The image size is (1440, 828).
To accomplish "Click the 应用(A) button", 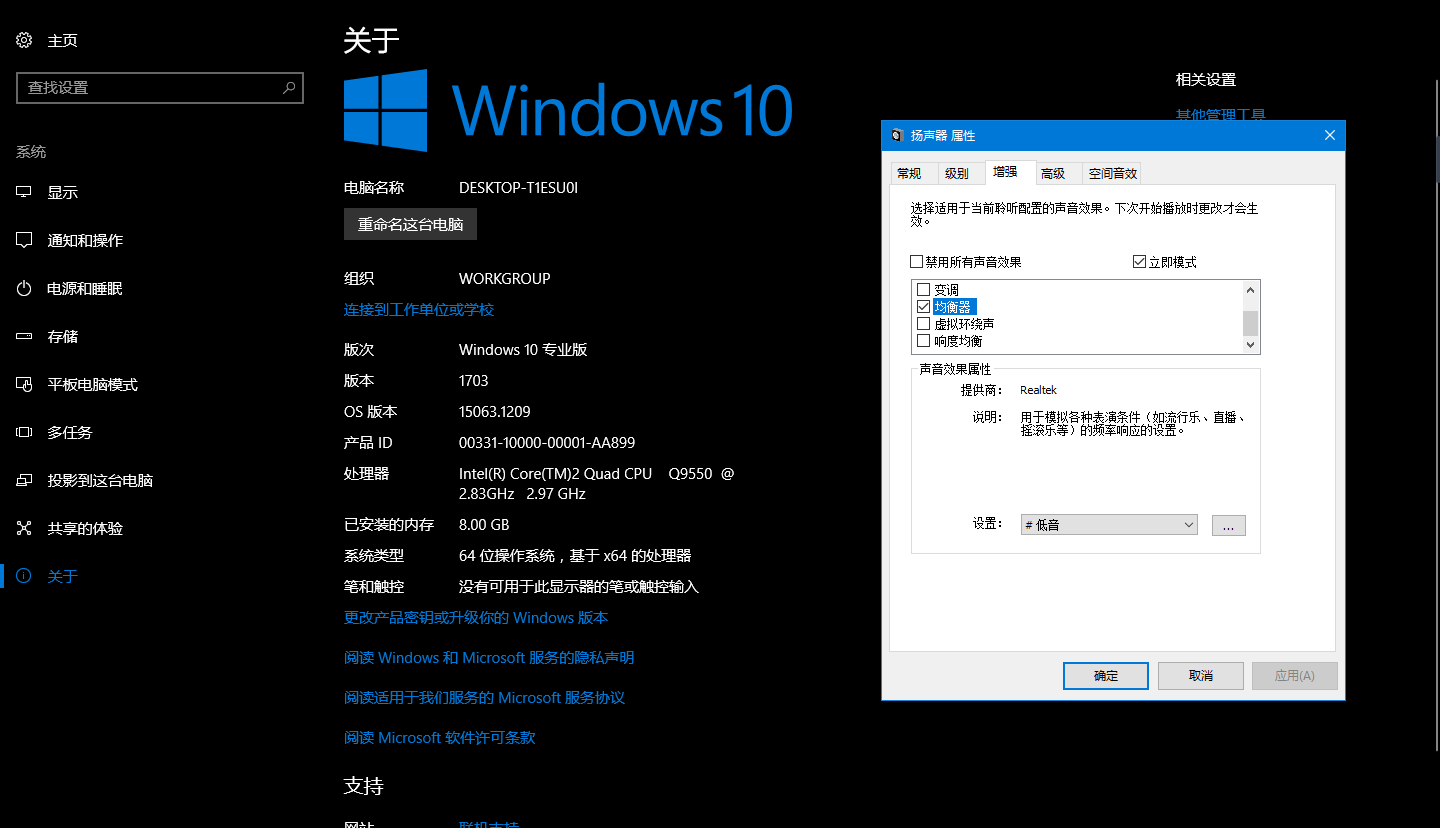I will point(1295,675).
